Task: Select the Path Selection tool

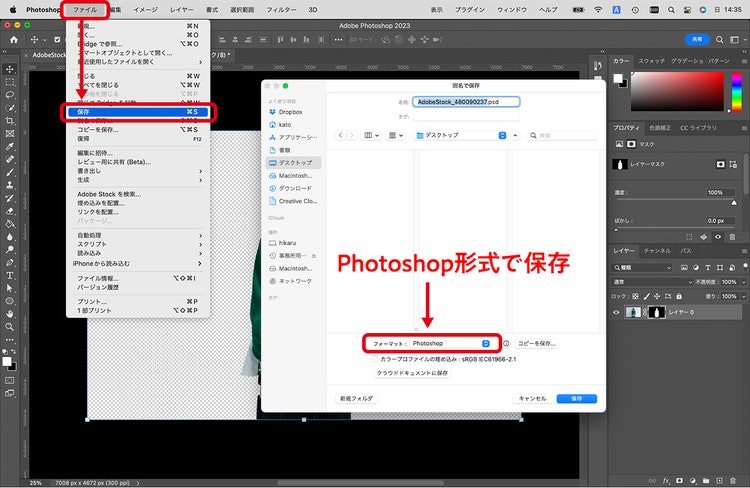Action: coord(10,288)
